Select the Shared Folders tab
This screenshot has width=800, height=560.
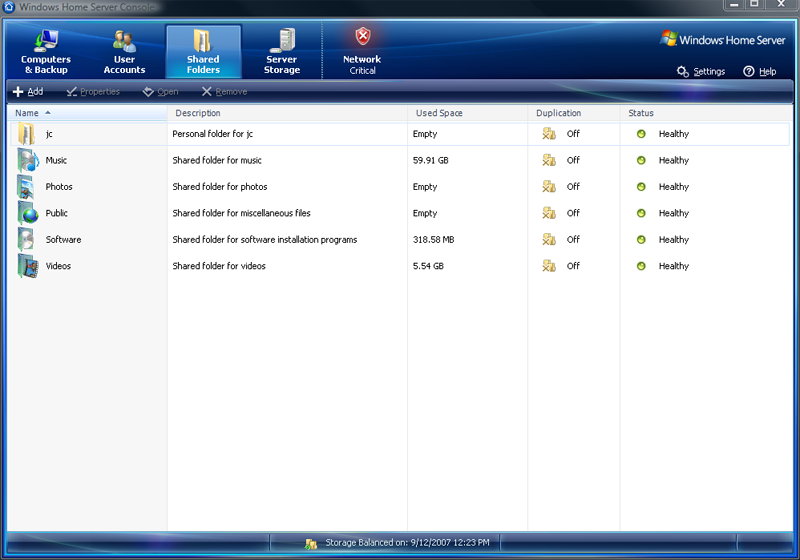(x=203, y=52)
